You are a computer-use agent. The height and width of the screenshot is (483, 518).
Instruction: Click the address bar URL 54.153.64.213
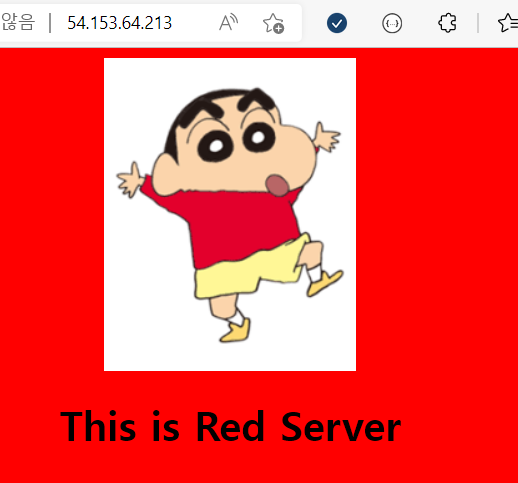click(119, 23)
